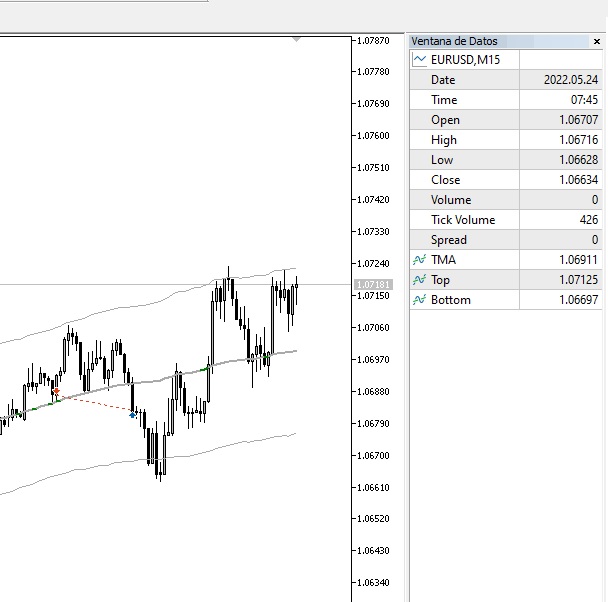Click the Low label in data window
The height and width of the screenshot is (602, 608).
pos(442,160)
